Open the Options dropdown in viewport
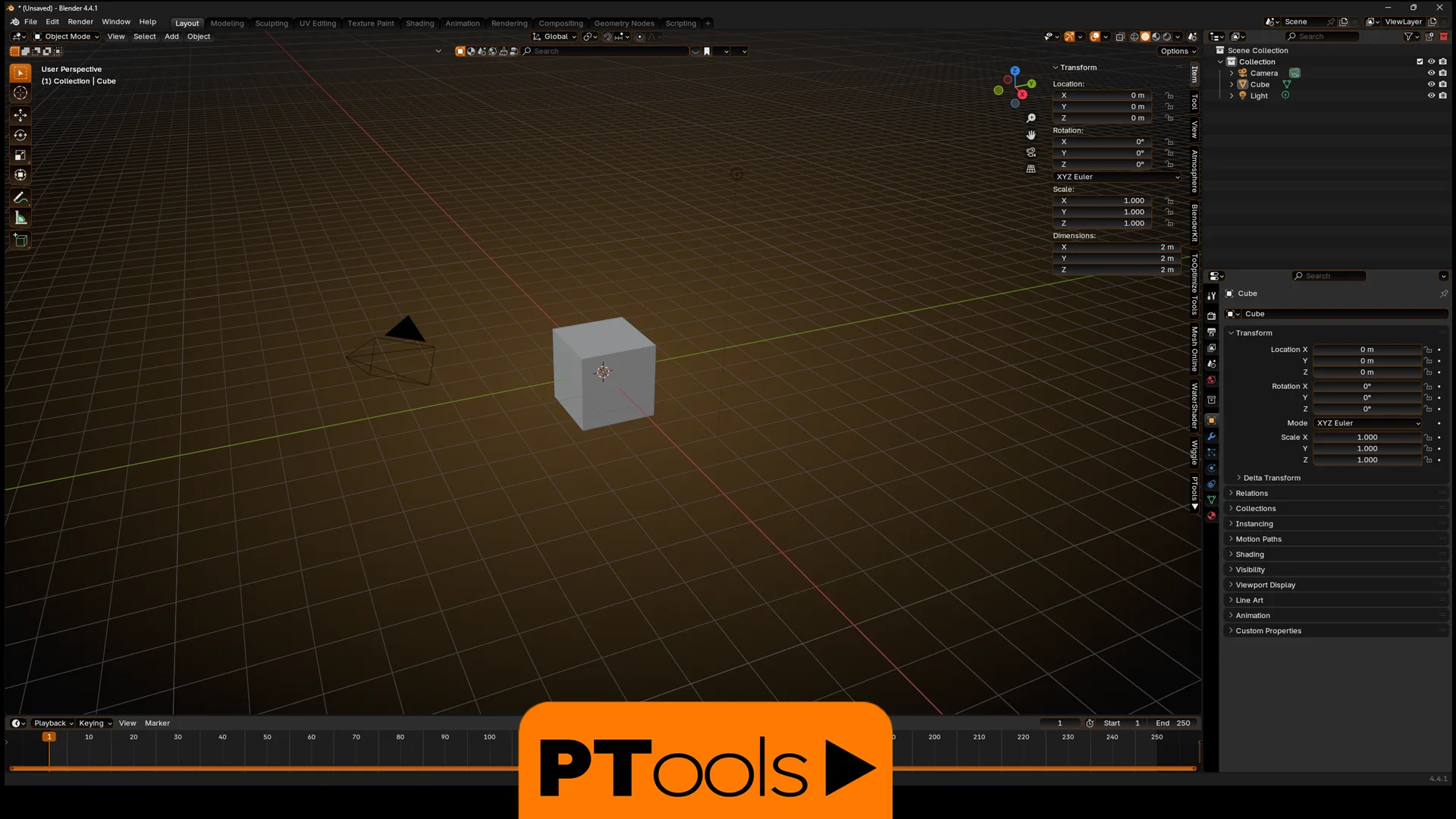The width and height of the screenshot is (1456, 819). tap(1178, 52)
